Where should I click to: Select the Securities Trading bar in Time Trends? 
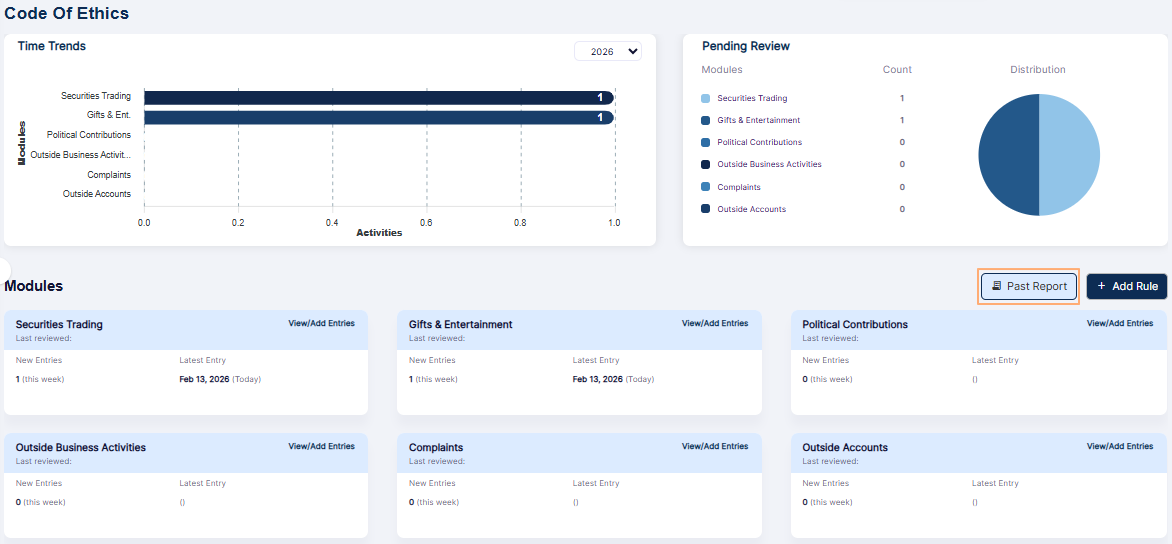(378, 97)
